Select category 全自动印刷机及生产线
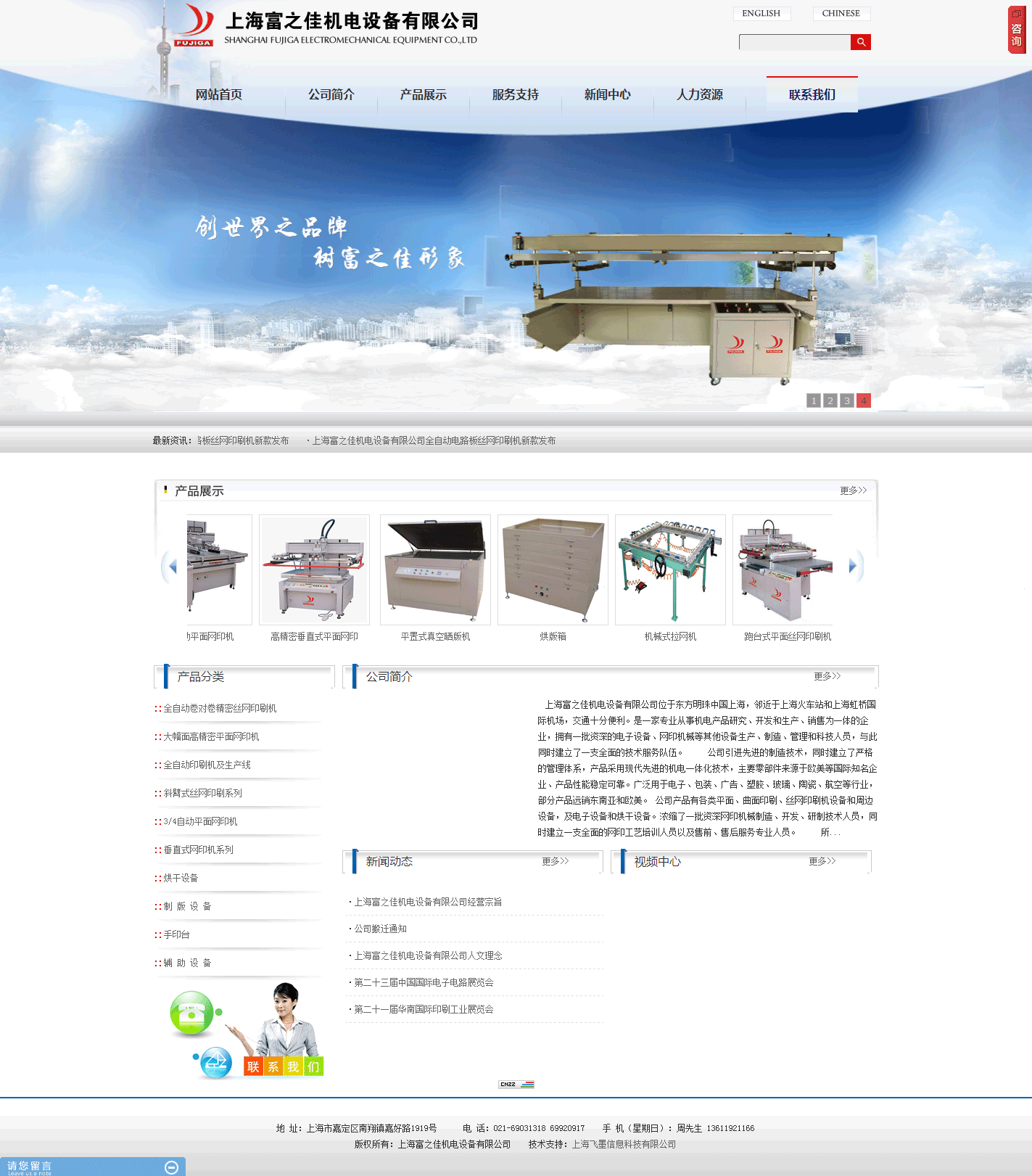Screen dimensions: 1032x1176 tap(207, 765)
